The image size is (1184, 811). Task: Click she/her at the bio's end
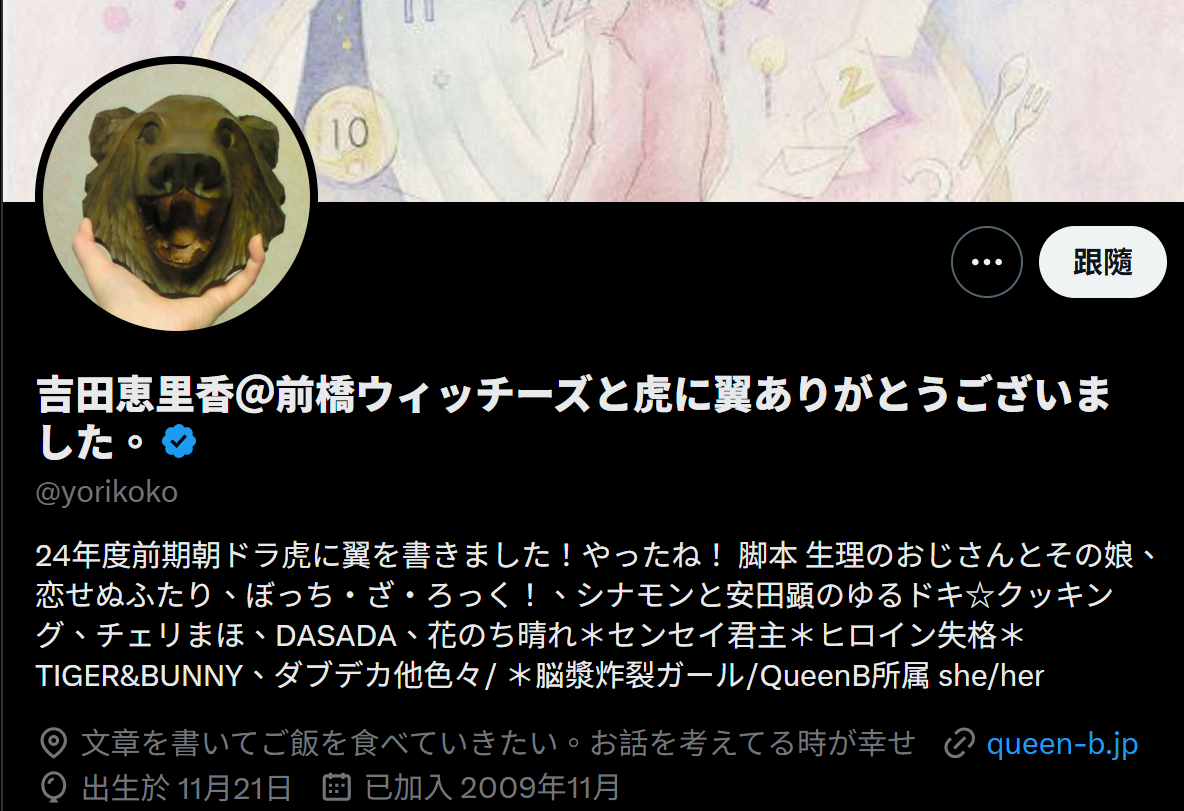pos(991,676)
